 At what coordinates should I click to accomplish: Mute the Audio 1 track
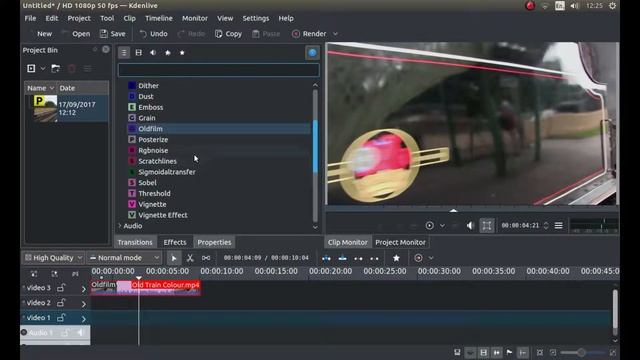(81, 333)
